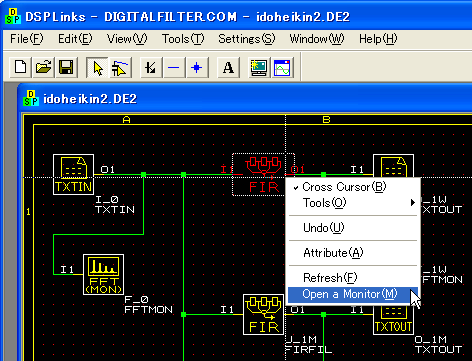Select the component placement tool icon
Screen dimensions: 472x361
[120, 67]
